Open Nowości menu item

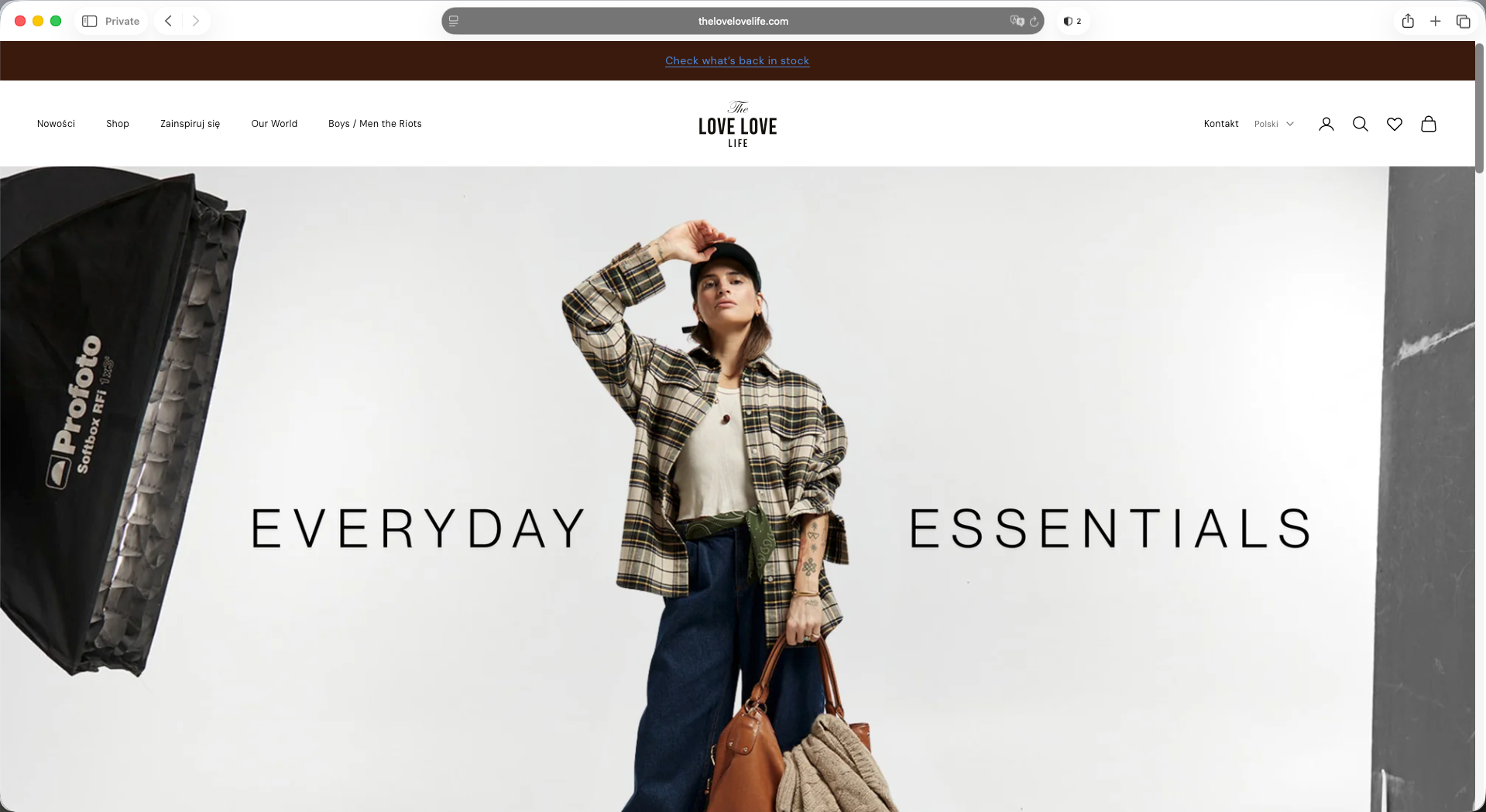pyautogui.click(x=56, y=124)
